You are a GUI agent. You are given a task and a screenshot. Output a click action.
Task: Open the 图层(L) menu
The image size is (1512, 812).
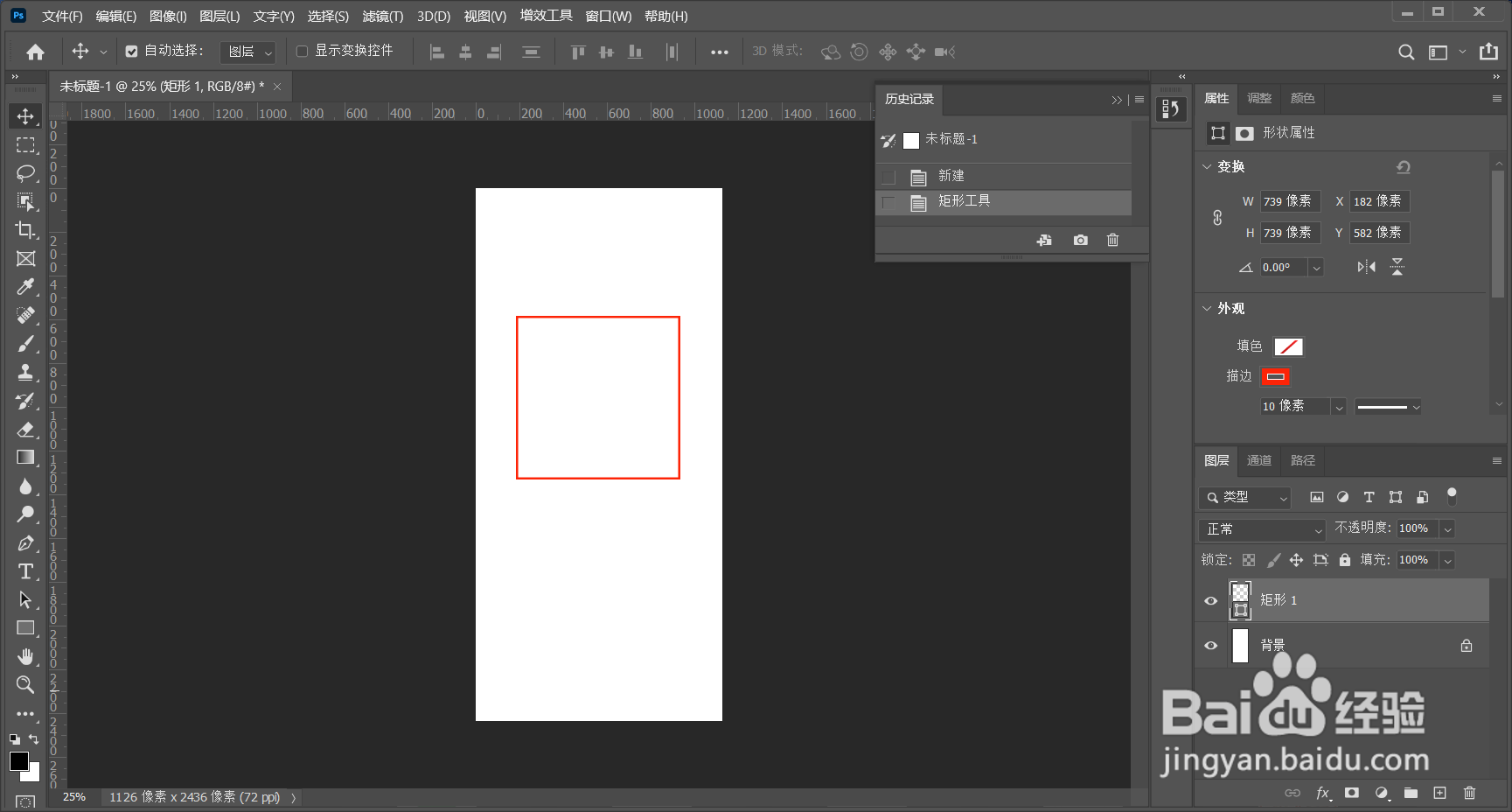point(219,17)
